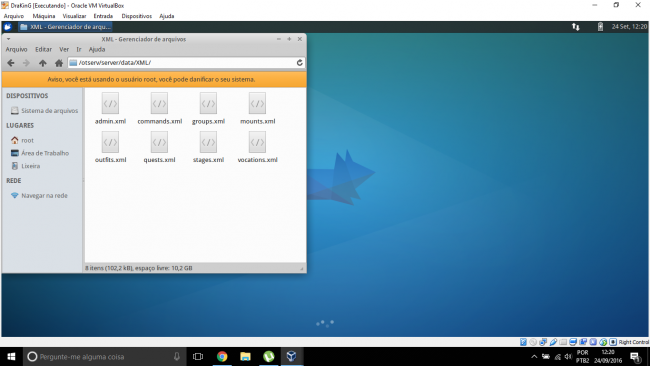Select Navegar na rede in sidebar

pyautogui.click(x=39, y=196)
